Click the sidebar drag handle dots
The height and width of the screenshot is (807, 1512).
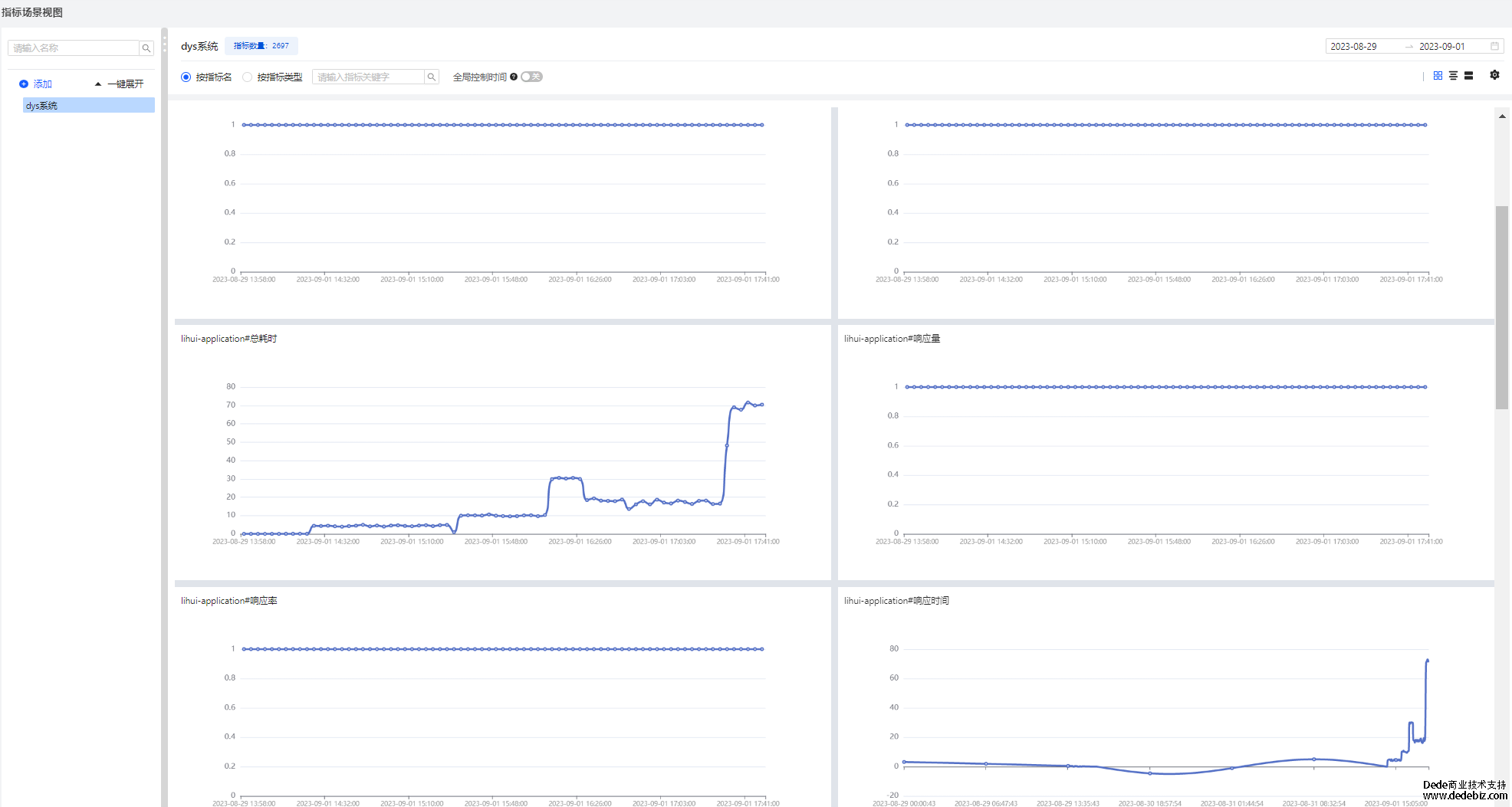[x=164, y=44]
